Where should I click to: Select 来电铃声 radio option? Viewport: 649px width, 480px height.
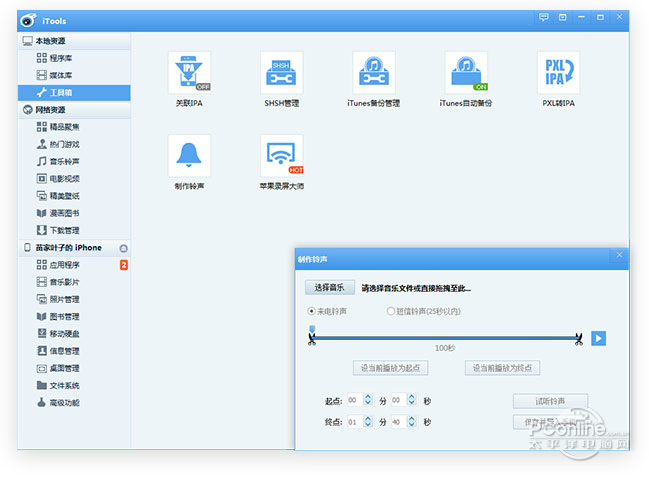327,311
